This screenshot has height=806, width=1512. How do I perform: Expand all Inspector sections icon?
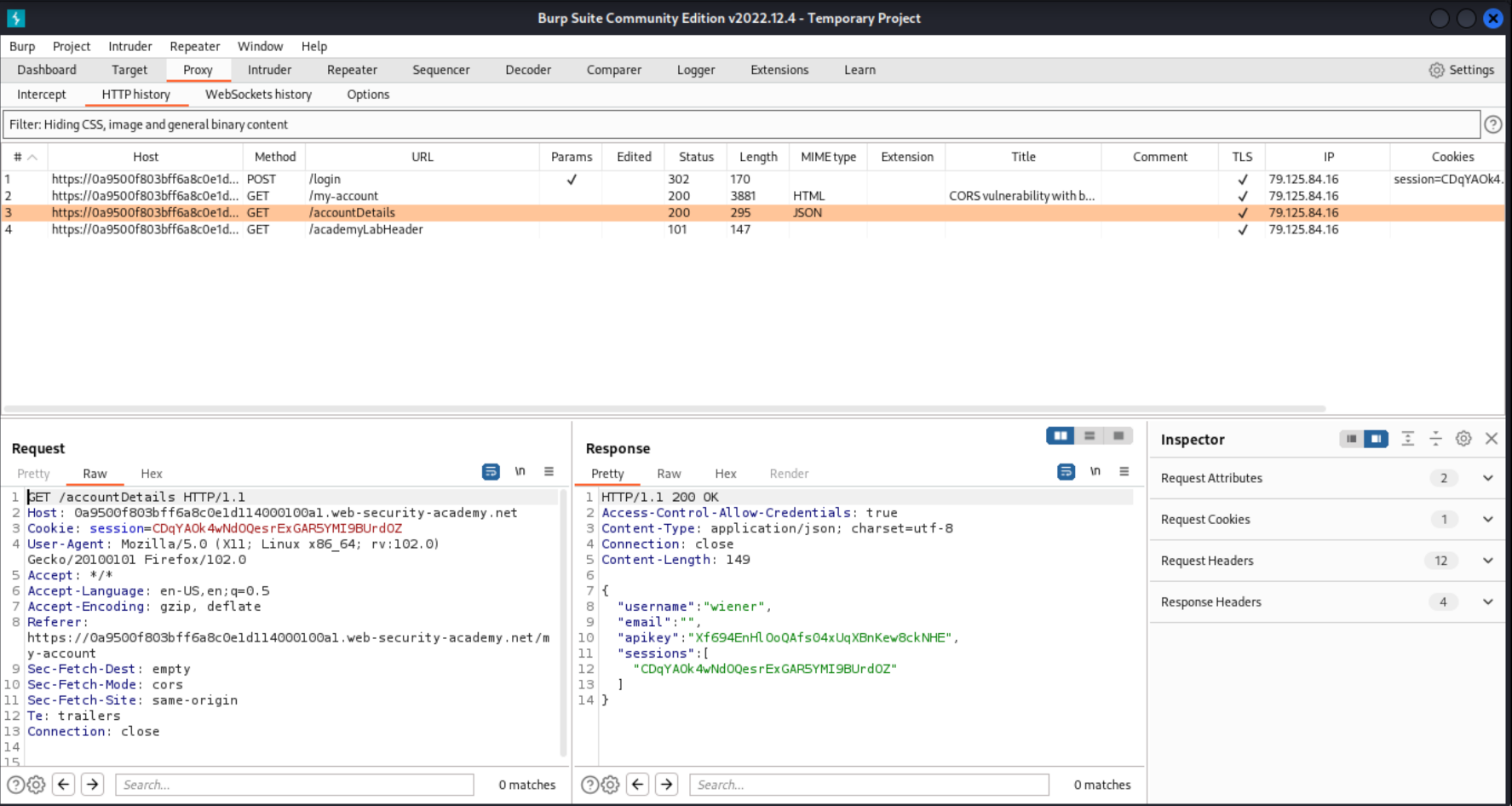coord(1407,438)
